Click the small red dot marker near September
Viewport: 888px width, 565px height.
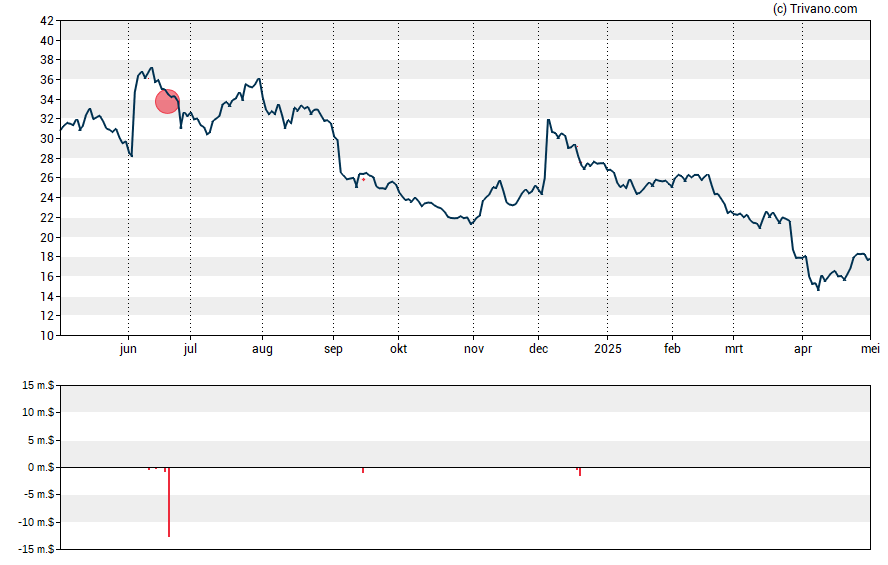point(364,179)
